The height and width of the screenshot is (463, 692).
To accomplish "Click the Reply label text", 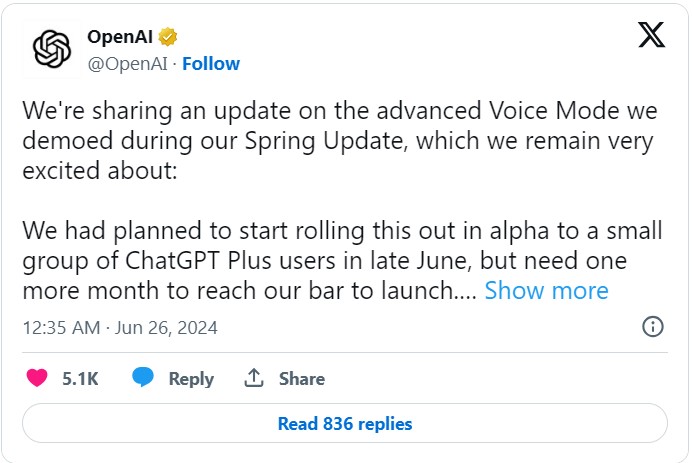I will [191, 379].
